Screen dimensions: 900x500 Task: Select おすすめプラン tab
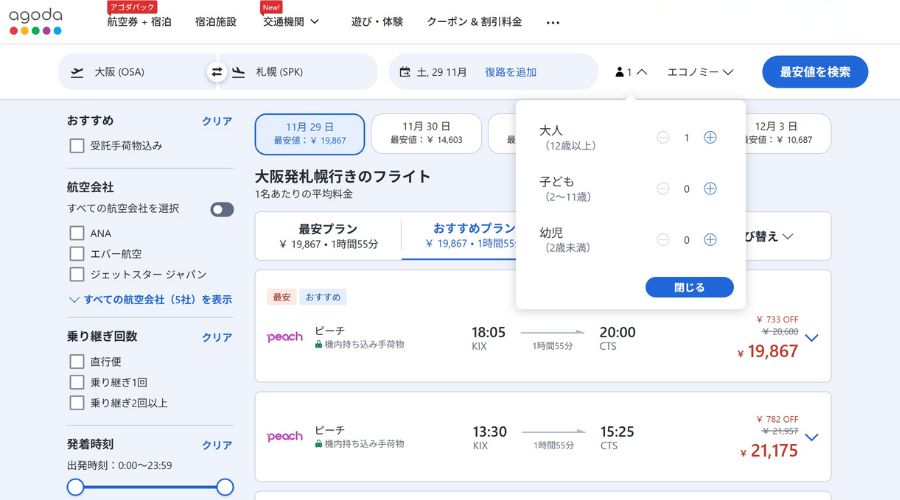coord(459,236)
